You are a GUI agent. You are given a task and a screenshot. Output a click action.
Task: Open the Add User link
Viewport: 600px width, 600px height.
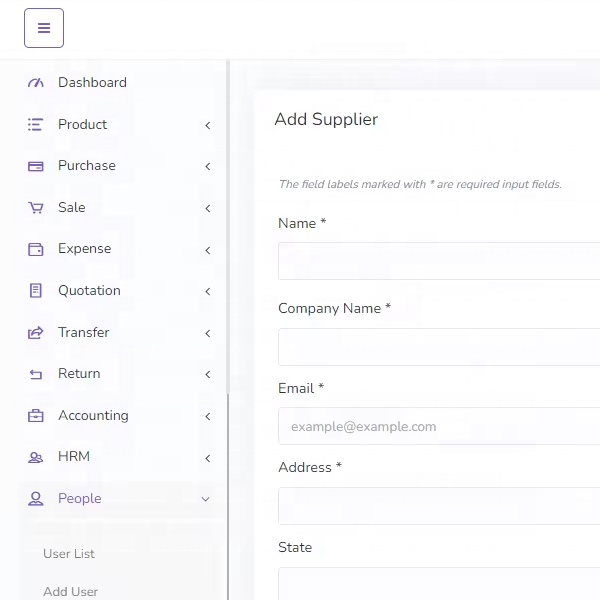(71, 591)
